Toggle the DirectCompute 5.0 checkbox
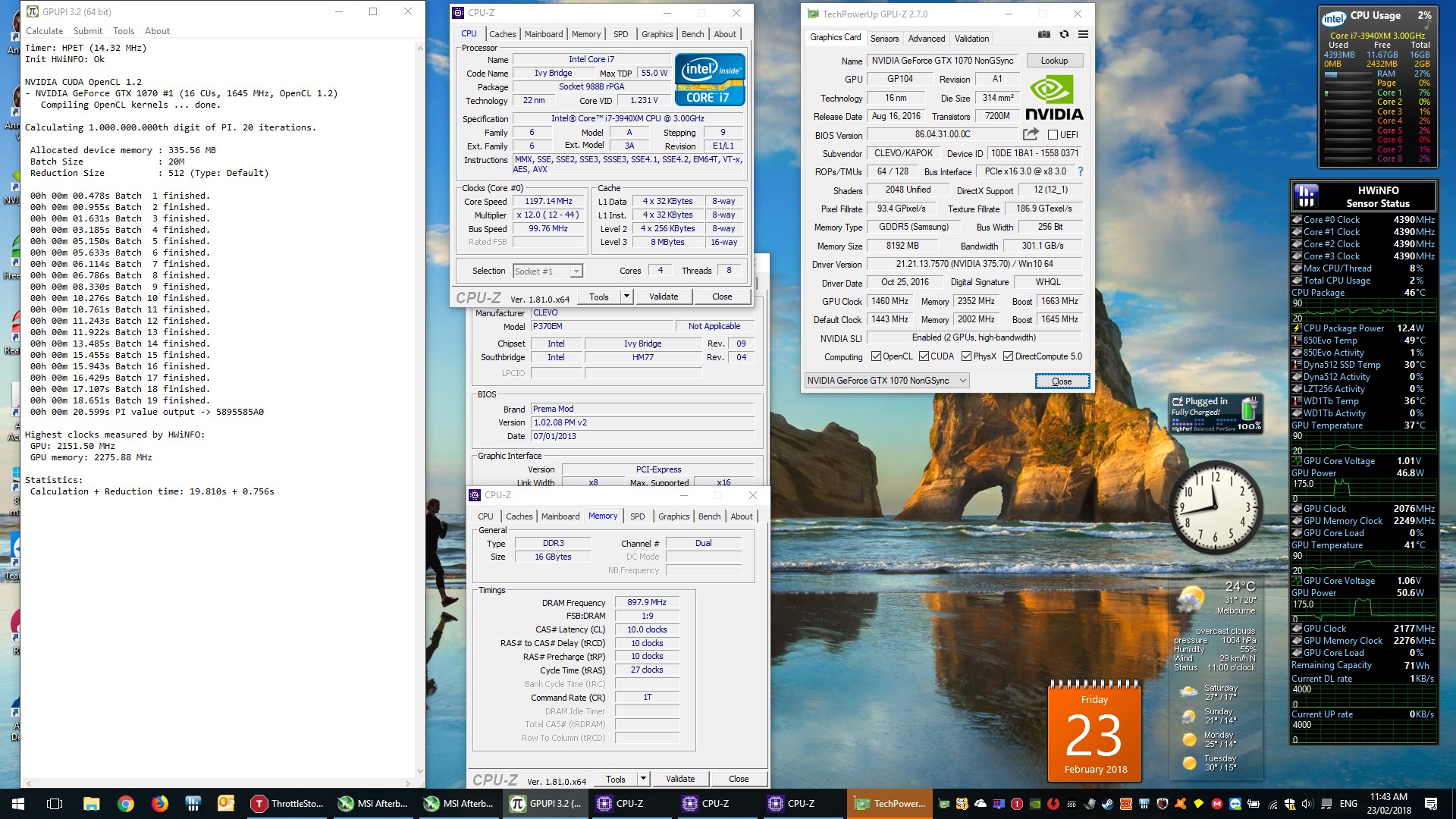 [x=1008, y=356]
